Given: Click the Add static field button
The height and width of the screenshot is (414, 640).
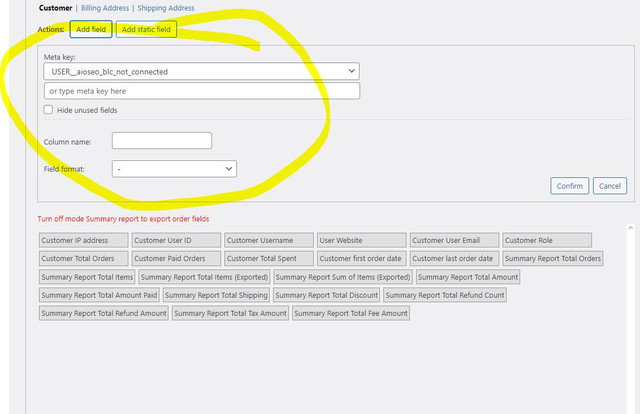Looking at the screenshot, I should pos(146,29).
